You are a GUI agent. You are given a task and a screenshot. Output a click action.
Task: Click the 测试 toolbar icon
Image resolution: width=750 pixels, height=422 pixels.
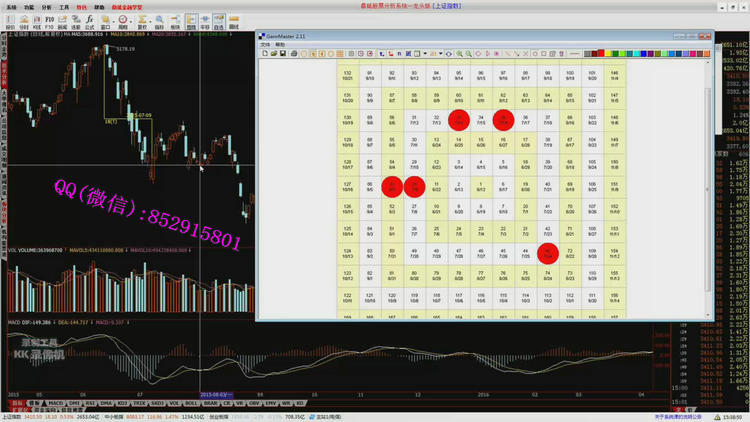pyautogui.click(x=233, y=22)
